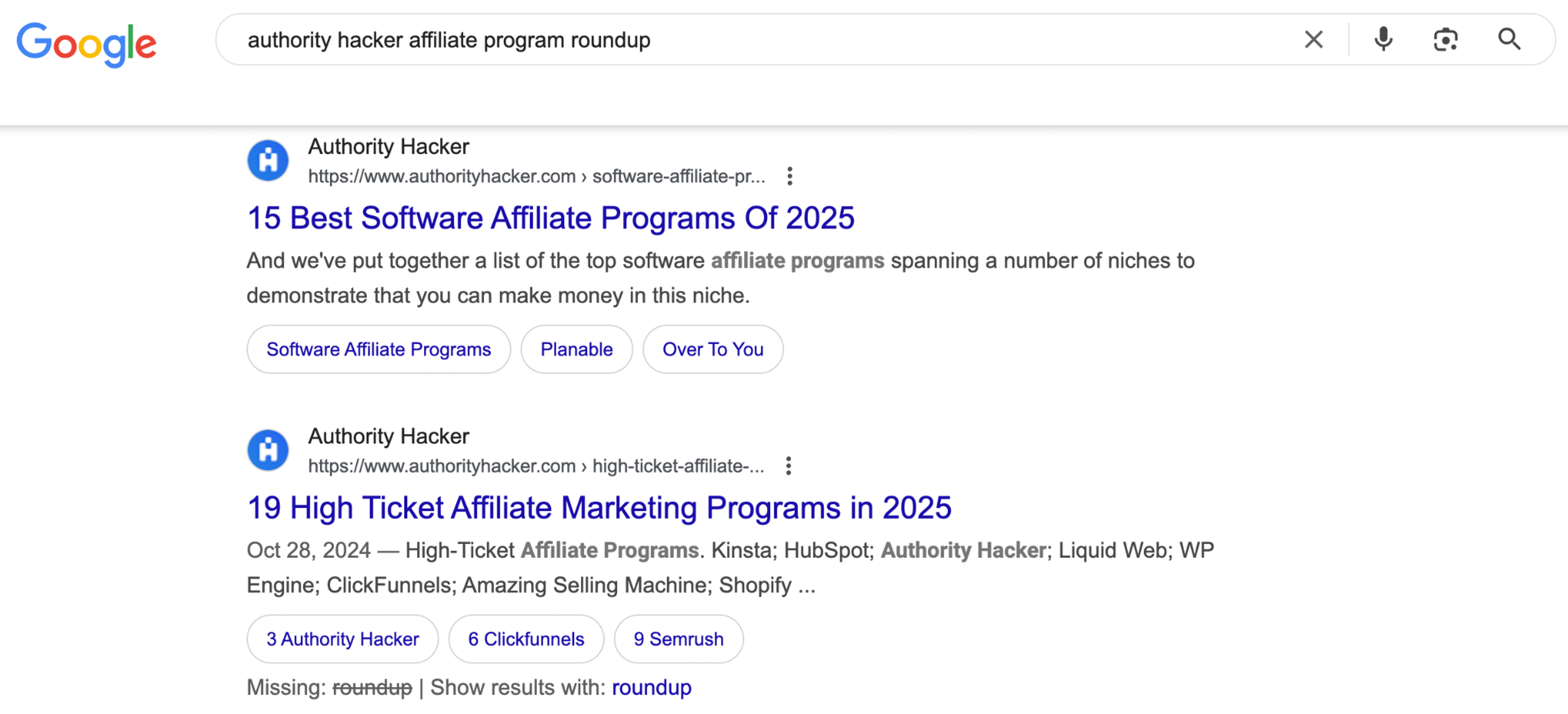The width and height of the screenshot is (1568, 714).
Task: Click the 'Oct 28, 2024' snippet date
Action: [308, 550]
